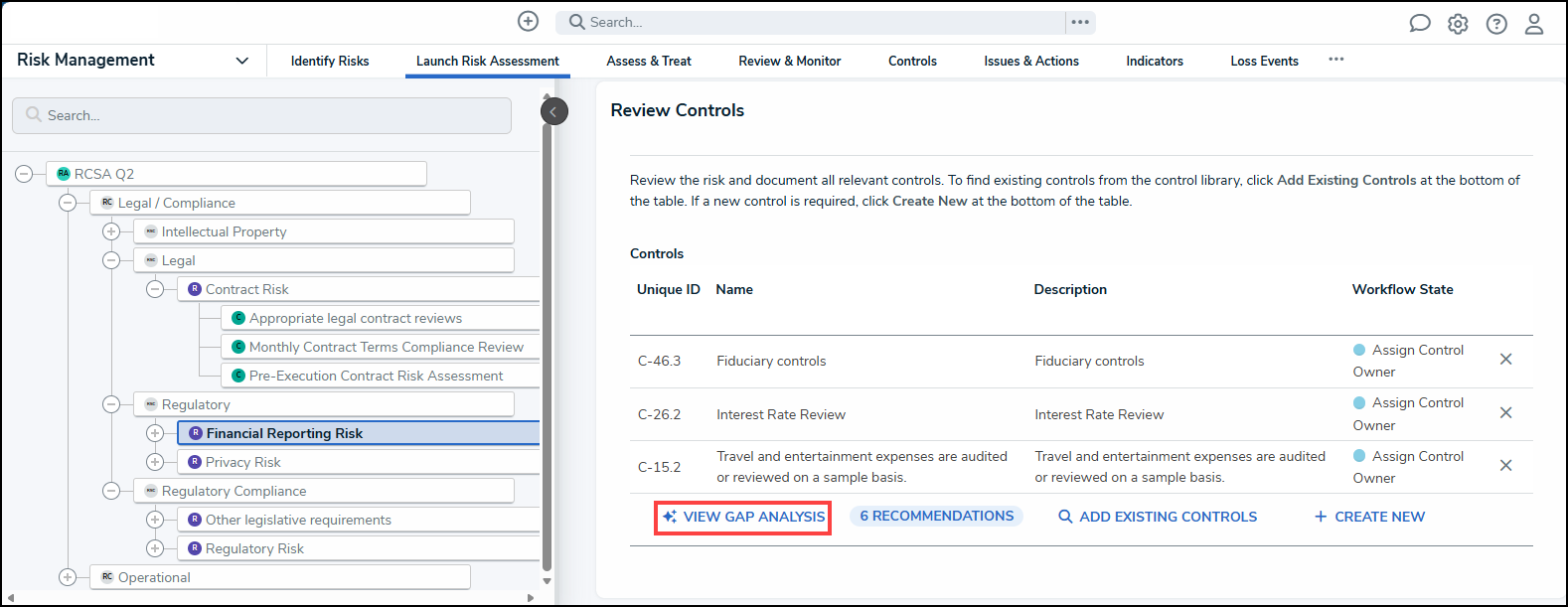Click the Operational category icon
Image resolution: width=1568 pixels, height=607 pixels.
pyautogui.click(x=107, y=577)
